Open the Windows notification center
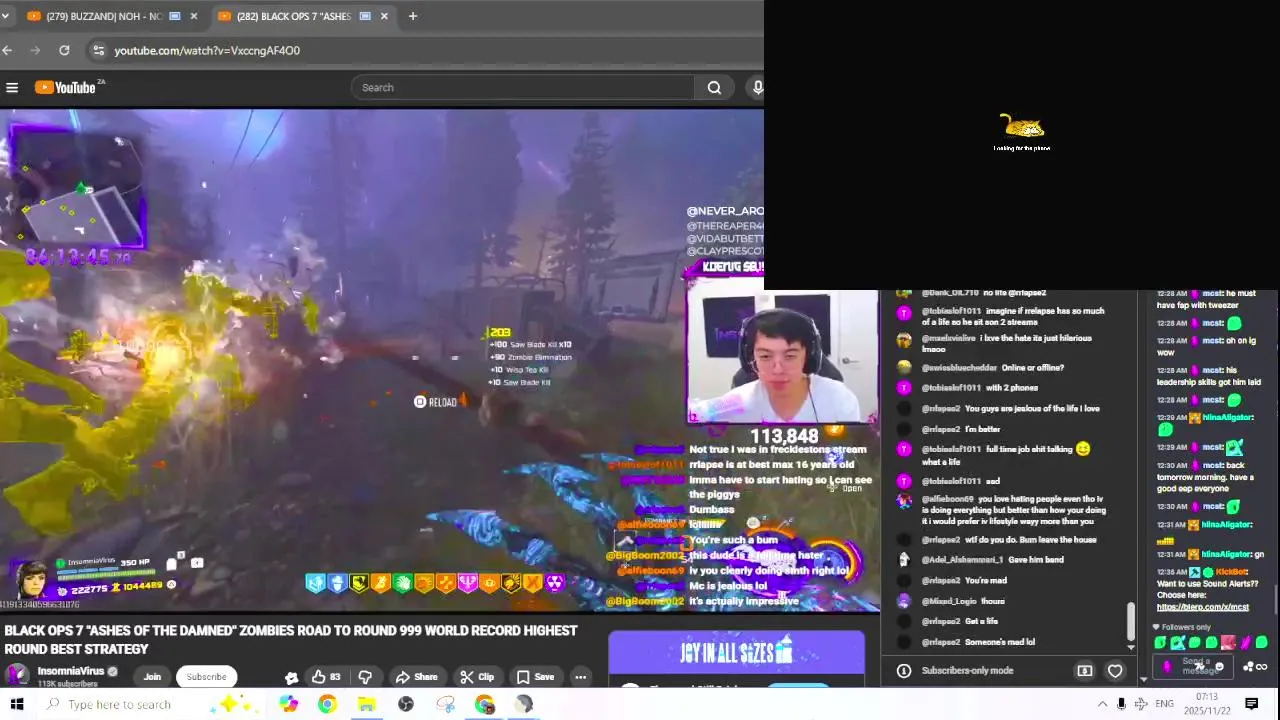Image resolution: width=1280 pixels, height=720 pixels. [1251, 704]
